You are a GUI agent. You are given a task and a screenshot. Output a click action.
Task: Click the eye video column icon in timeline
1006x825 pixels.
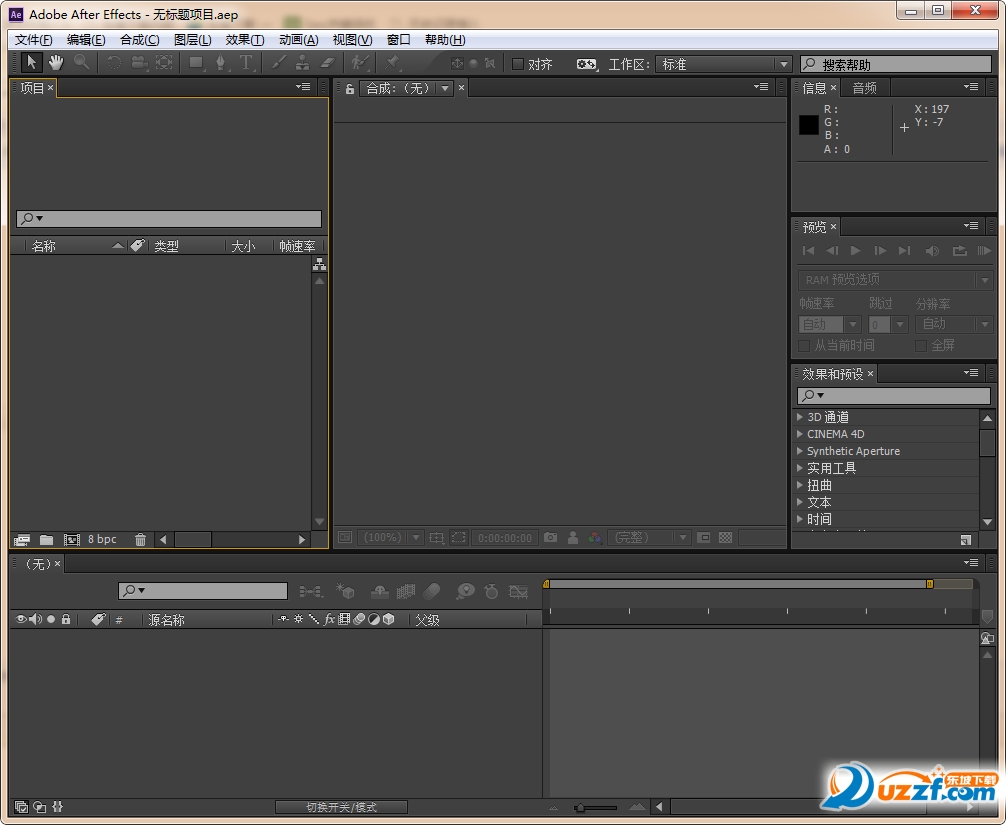21,620
